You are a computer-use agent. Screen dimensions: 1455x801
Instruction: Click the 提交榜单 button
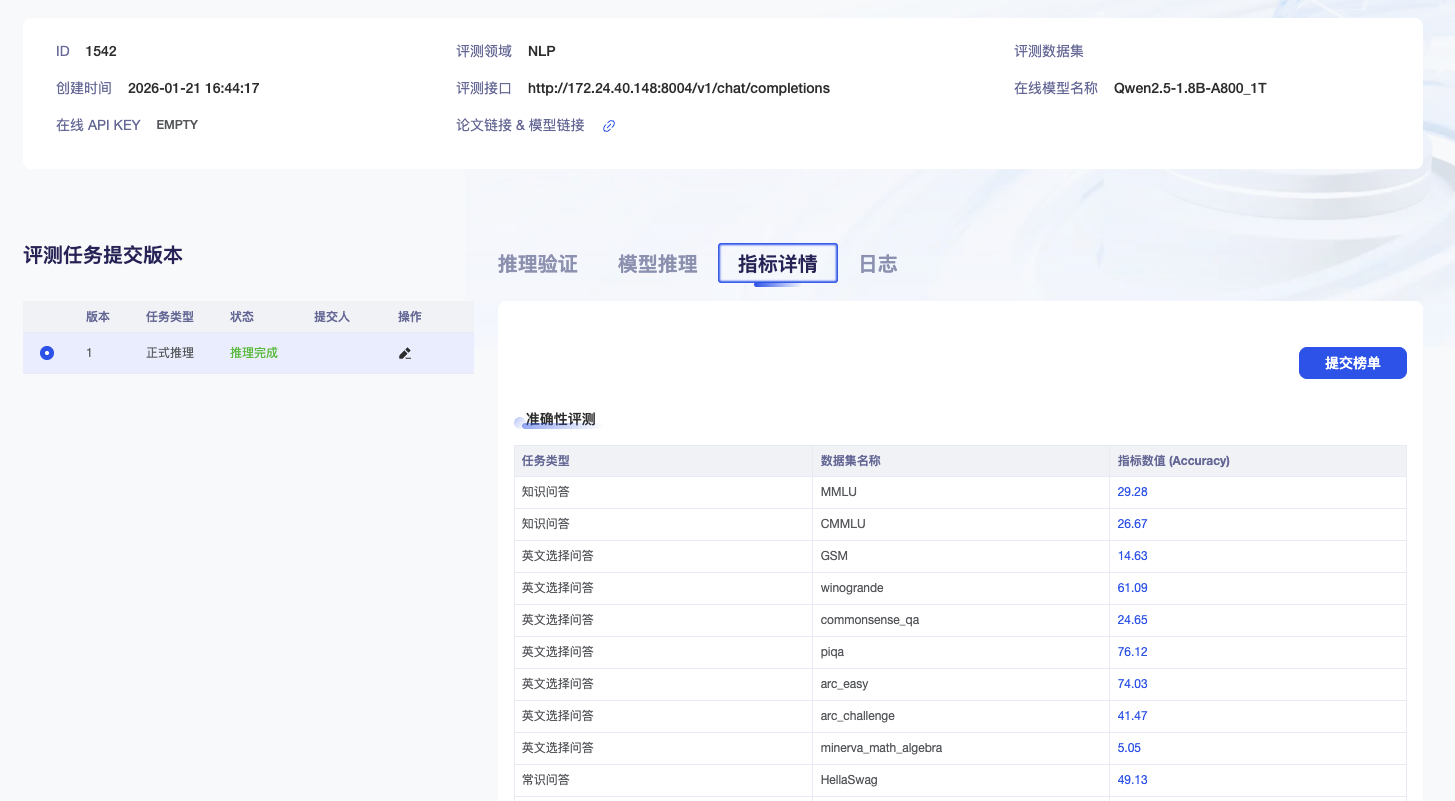[1352, 362]
